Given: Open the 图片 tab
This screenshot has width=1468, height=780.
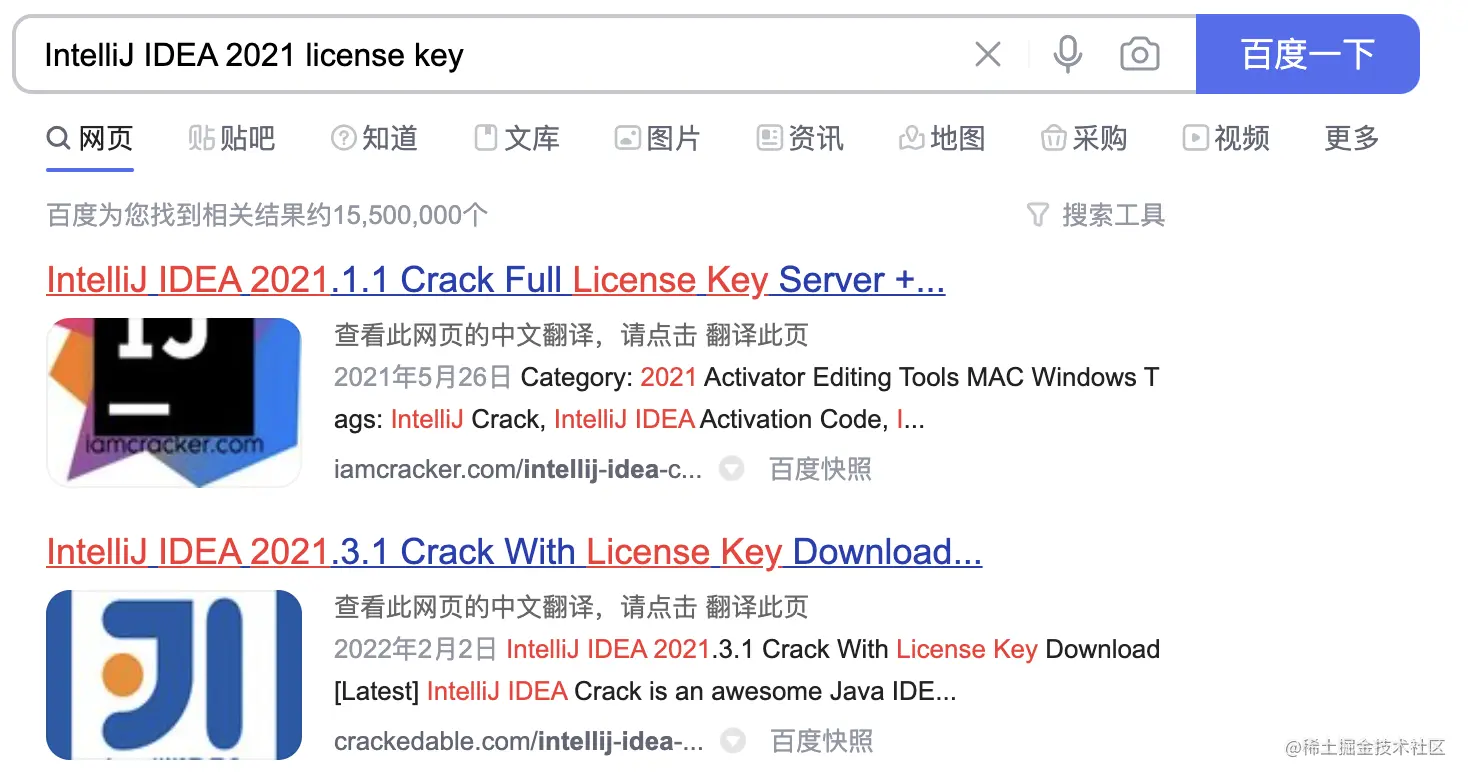Looking at the screenshot, I should pos(658,138).
